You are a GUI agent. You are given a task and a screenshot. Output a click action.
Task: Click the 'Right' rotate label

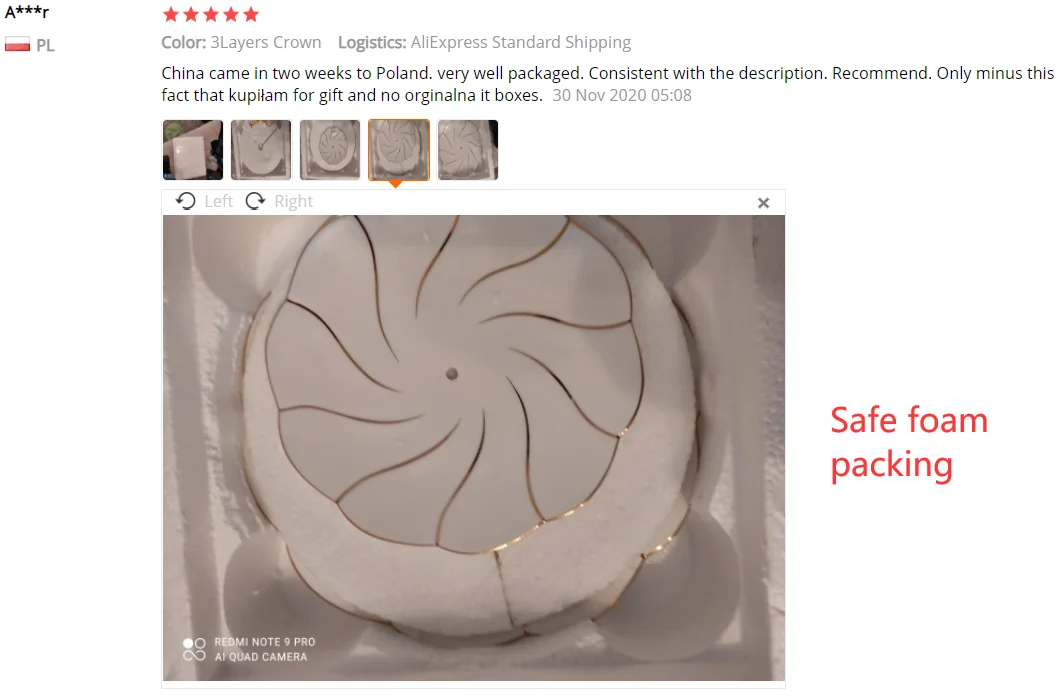point(294,201)
